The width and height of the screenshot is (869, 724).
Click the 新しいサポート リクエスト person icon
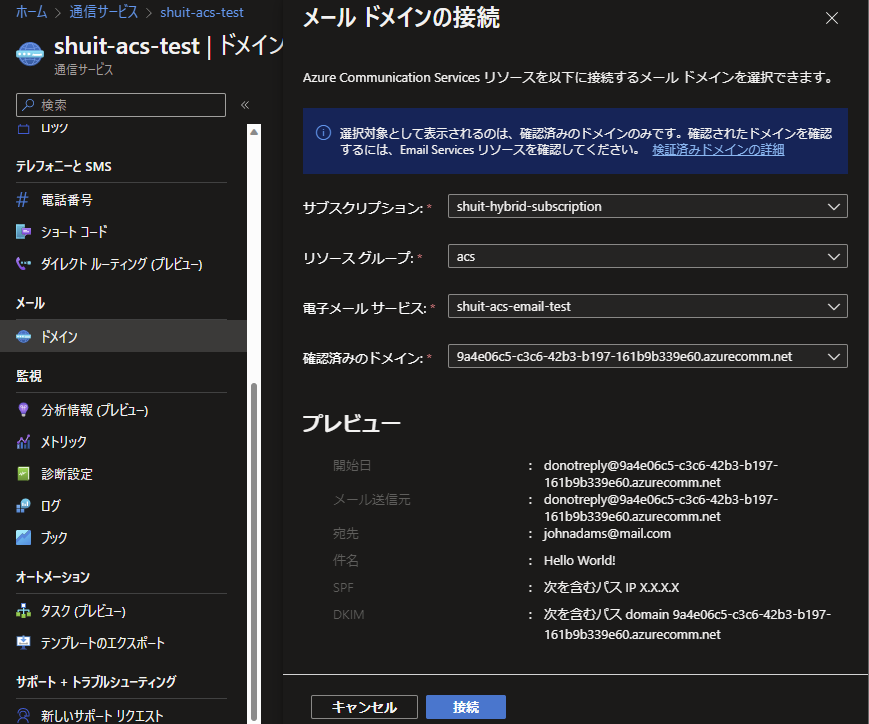pyautogui.click(x=23, y=716)
